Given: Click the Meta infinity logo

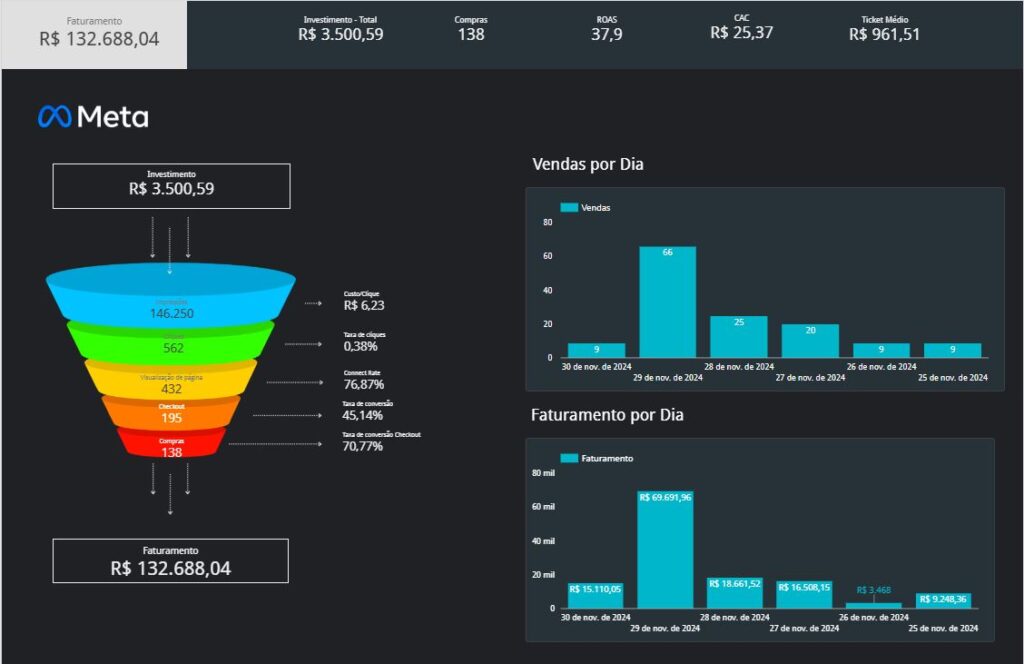Looking at the screenshot, I should pos(55,117).
